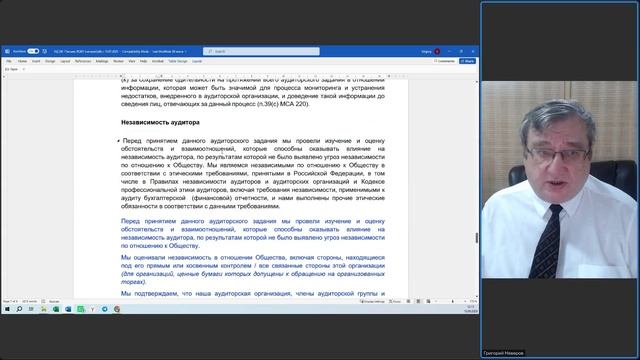Switch to the Review tab

[118, 61]
